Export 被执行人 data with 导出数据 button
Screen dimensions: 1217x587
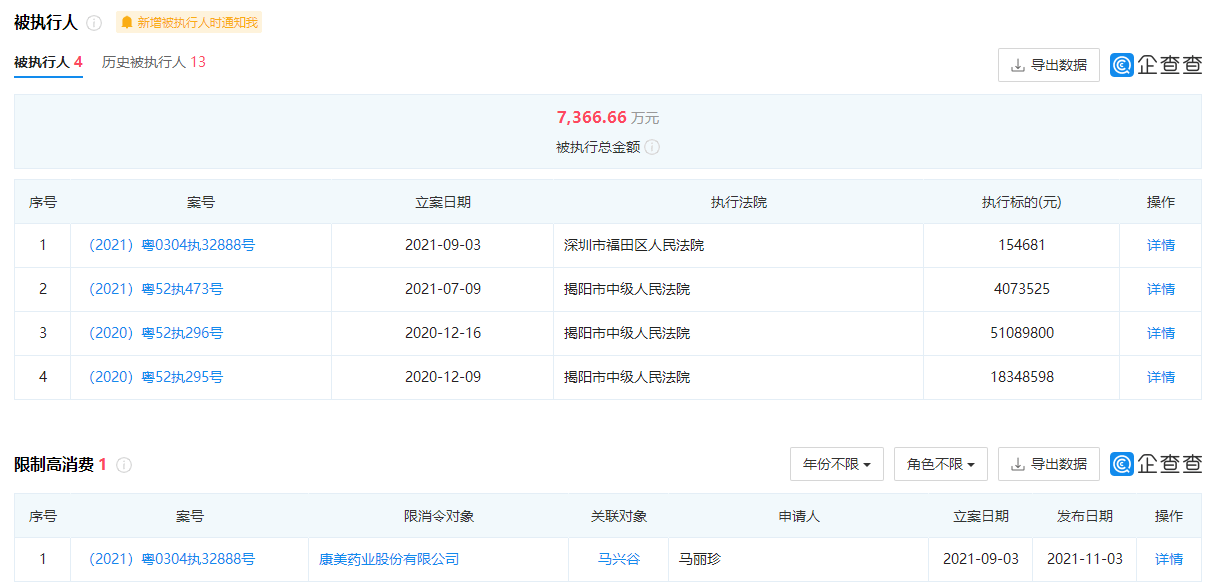(x=1048, y=65)
